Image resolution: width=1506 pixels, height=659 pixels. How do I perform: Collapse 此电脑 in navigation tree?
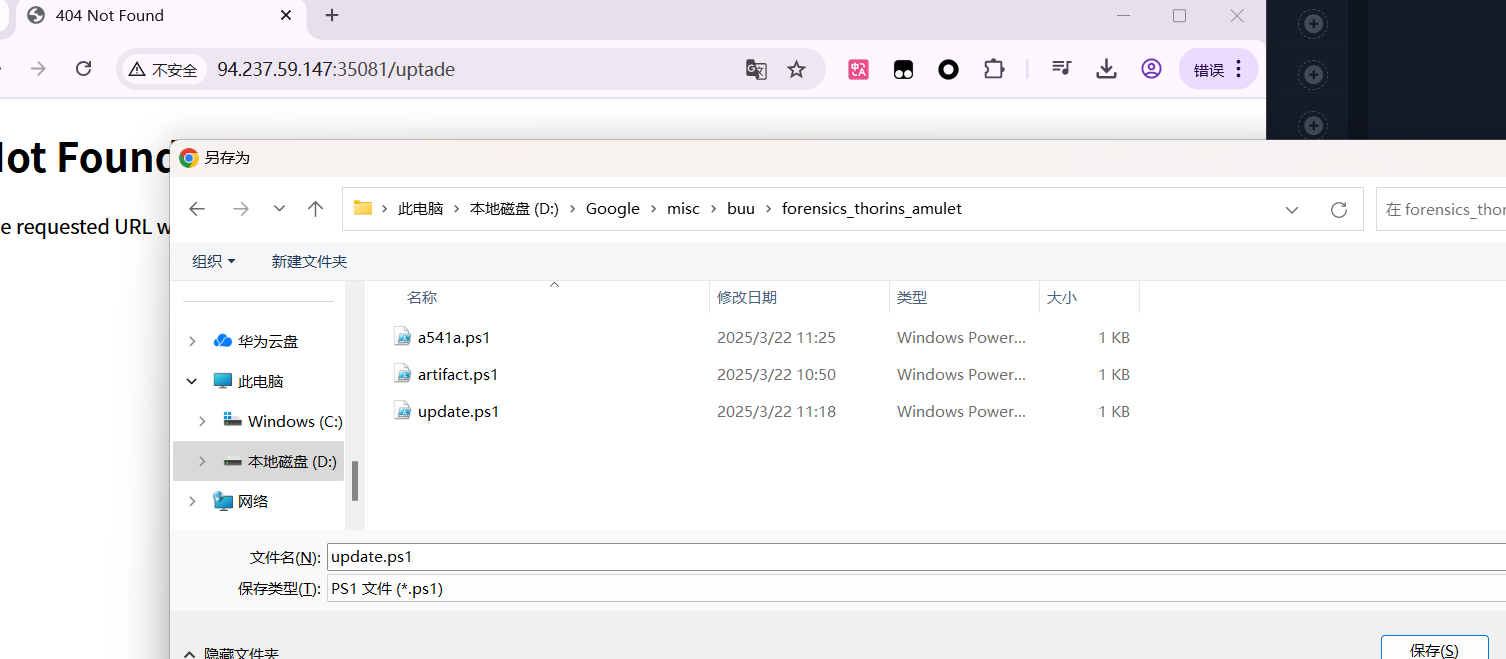(x=192, y=381)
